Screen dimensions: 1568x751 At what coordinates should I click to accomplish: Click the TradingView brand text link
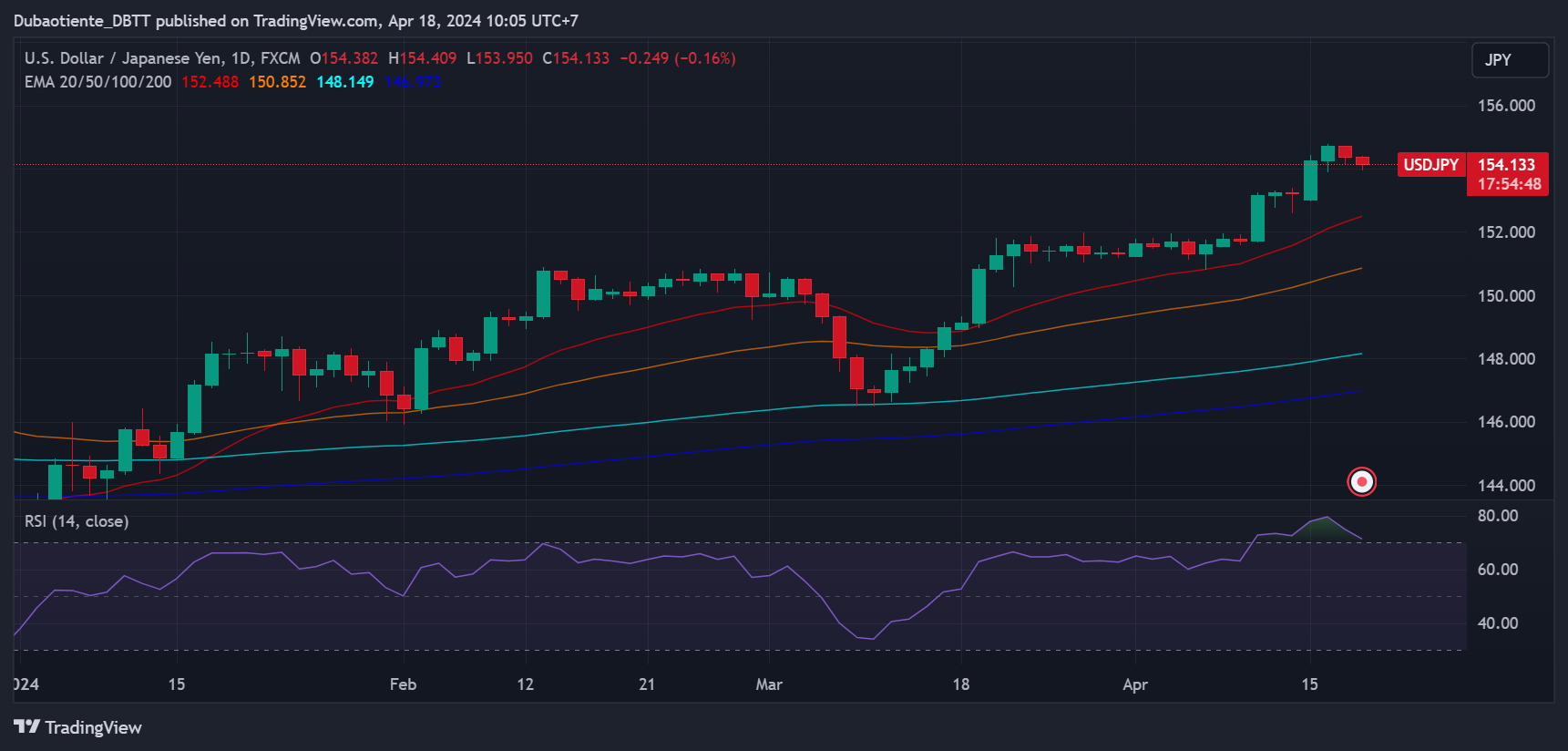click(x=93, y=727)
